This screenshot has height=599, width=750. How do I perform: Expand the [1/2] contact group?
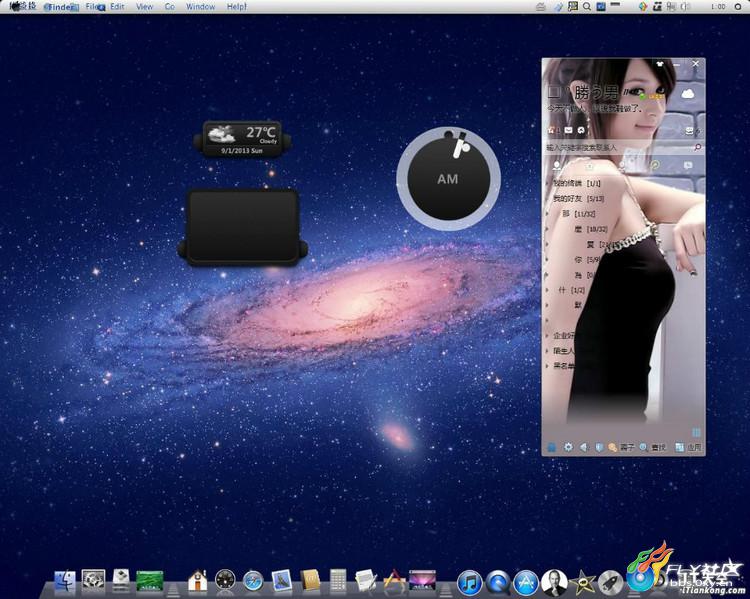571,290
